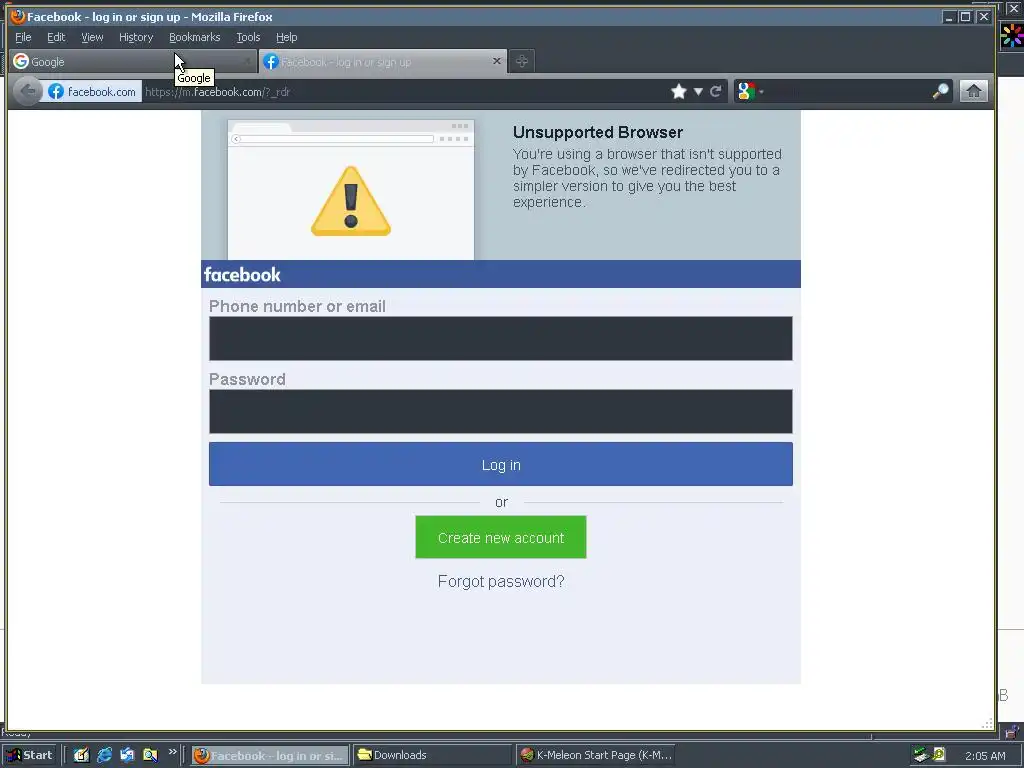Click first quick launch icon beside Start
The height and width of the screenshot is (768, 1024).
tap(81, 755)
